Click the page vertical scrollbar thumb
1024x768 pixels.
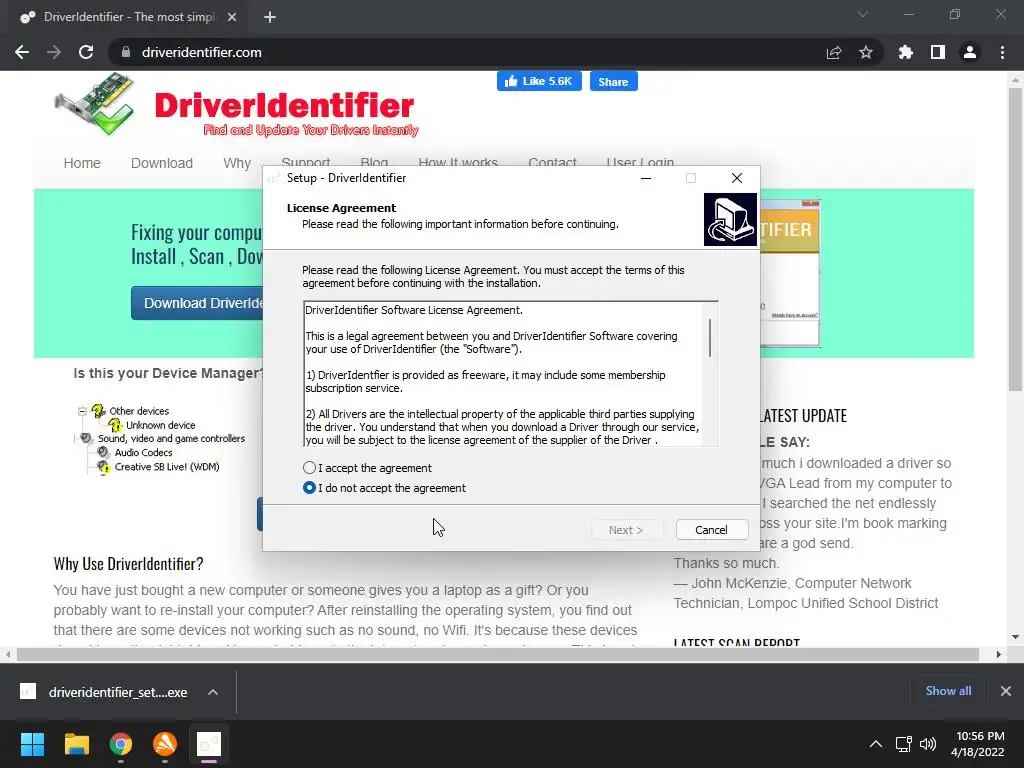1015,240
